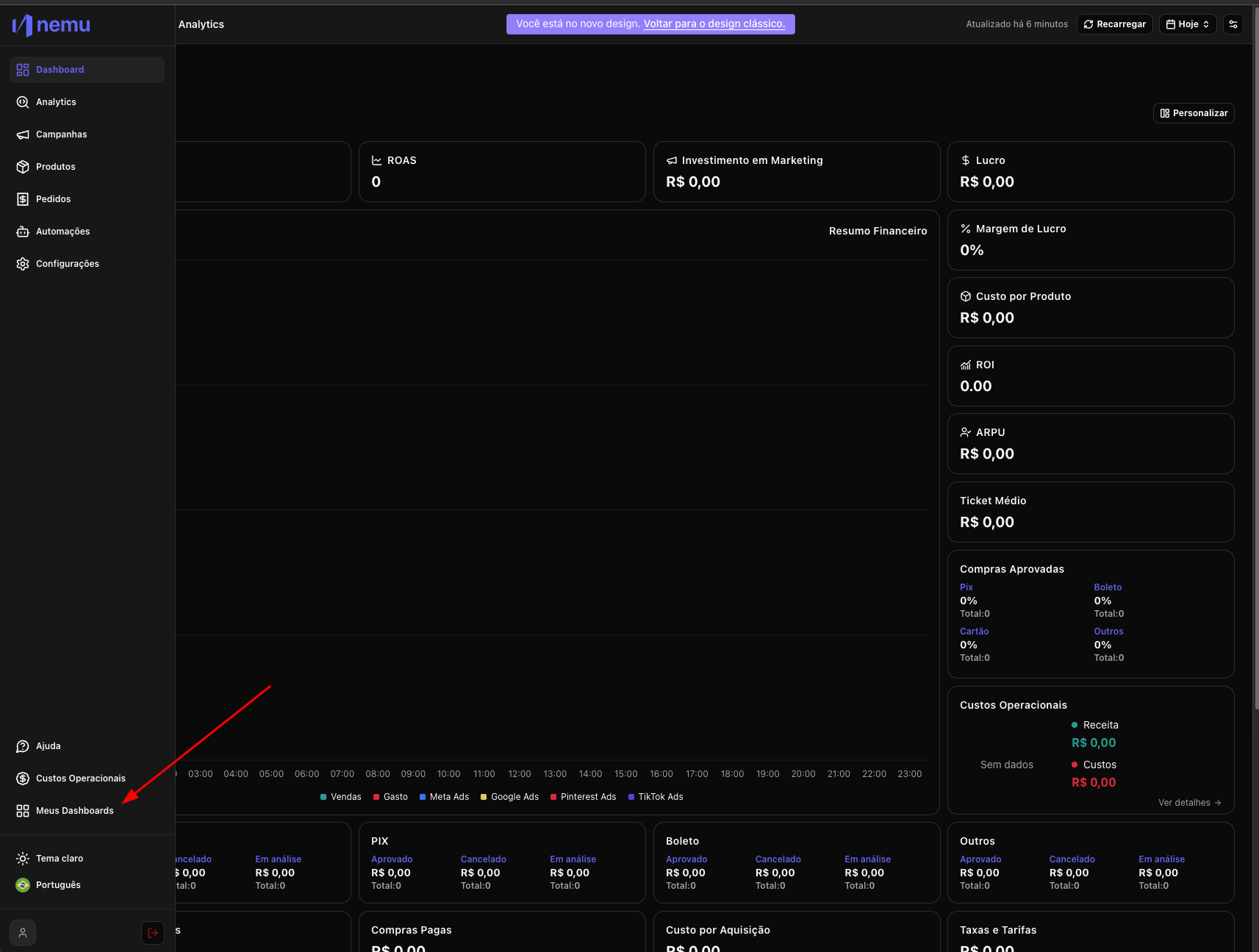This screenshot has height=952, width=1259.
Task: Toggle Meta Ads legend series
Action: (444, 797)
